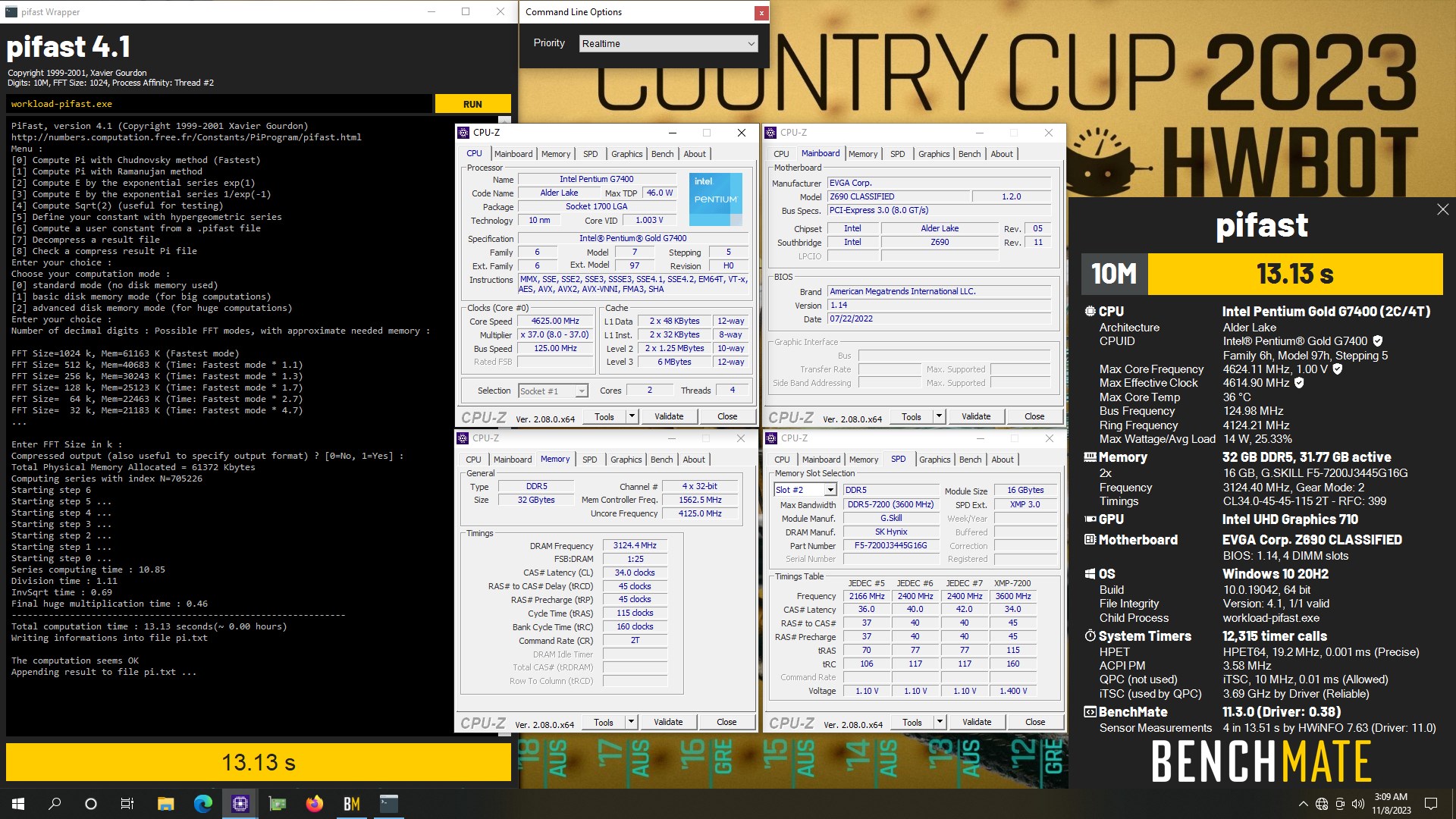Click Part Number F5-7200J3445G16G field

pyautogui.click(x=890, y=545)
